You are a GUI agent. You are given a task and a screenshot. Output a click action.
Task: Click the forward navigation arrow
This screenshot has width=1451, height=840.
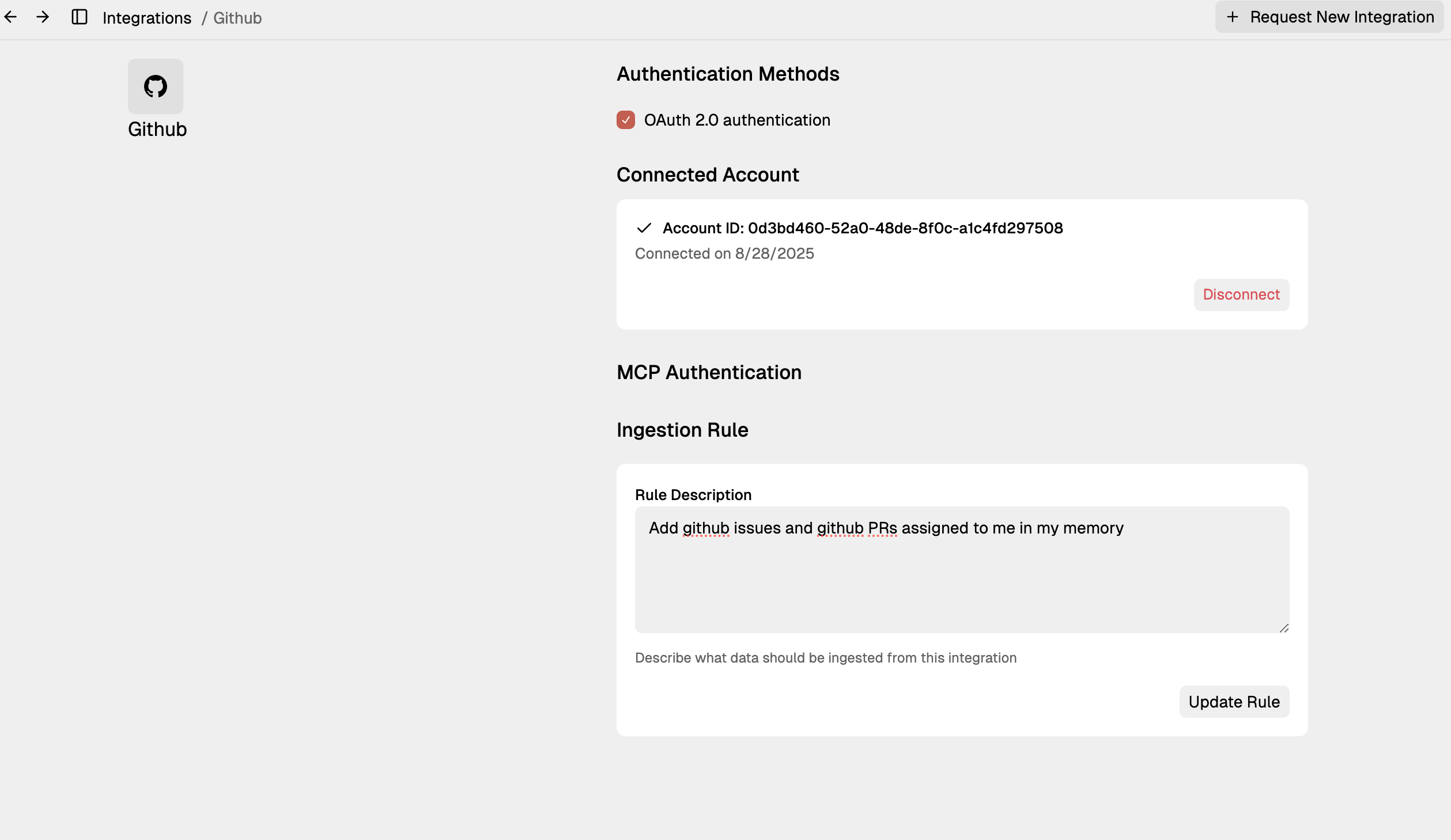pyautogui.click(x=43, y=17)
